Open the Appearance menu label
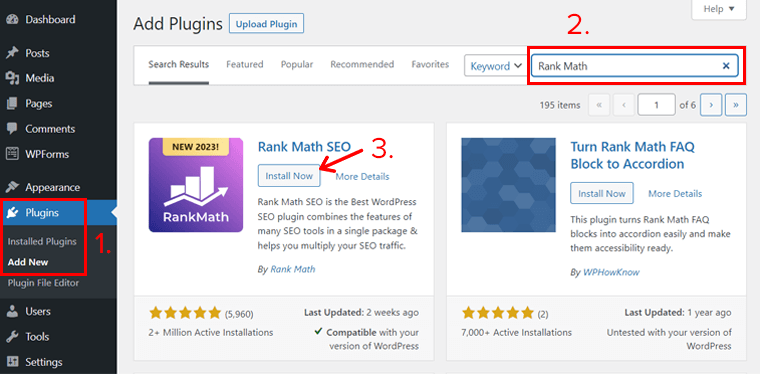This screenshot has width=760, height=374. (53, 187)
